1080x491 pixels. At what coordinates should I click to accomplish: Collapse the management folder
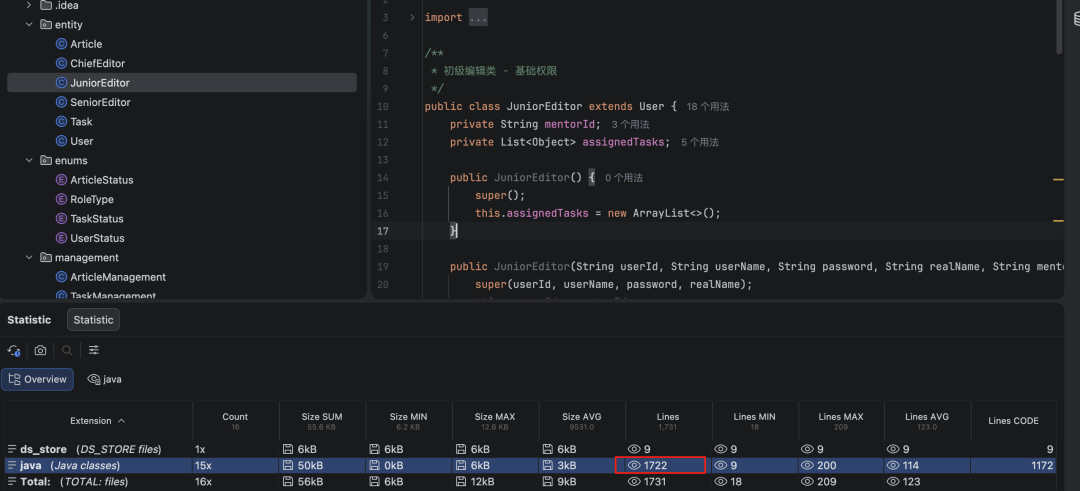29,258
